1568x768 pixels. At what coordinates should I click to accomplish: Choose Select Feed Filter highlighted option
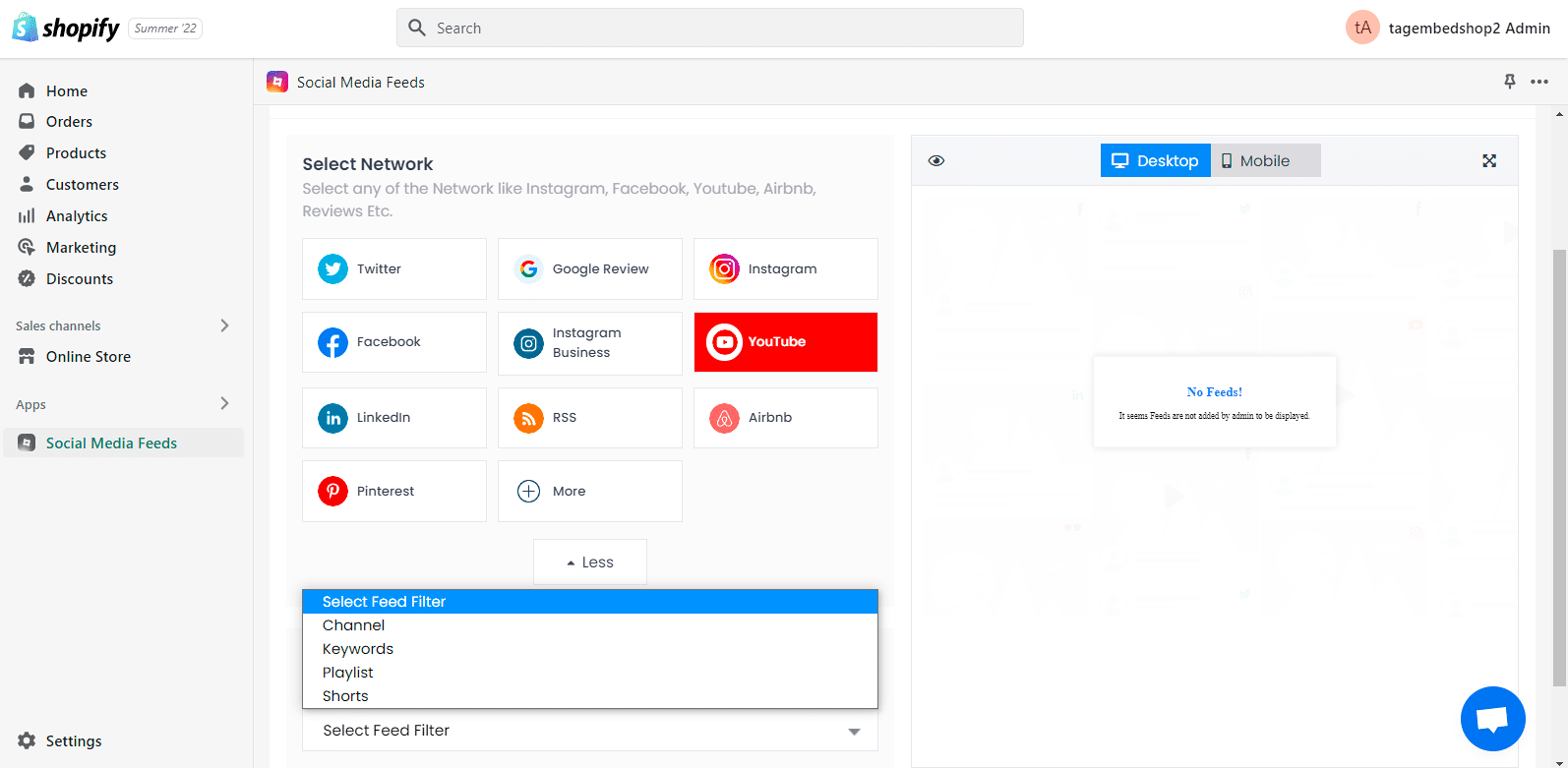589,602
